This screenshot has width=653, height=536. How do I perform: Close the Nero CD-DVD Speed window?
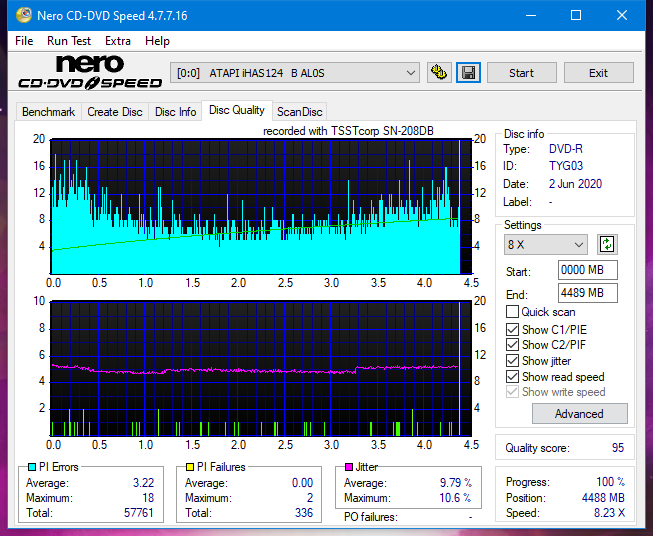(622, 15)
